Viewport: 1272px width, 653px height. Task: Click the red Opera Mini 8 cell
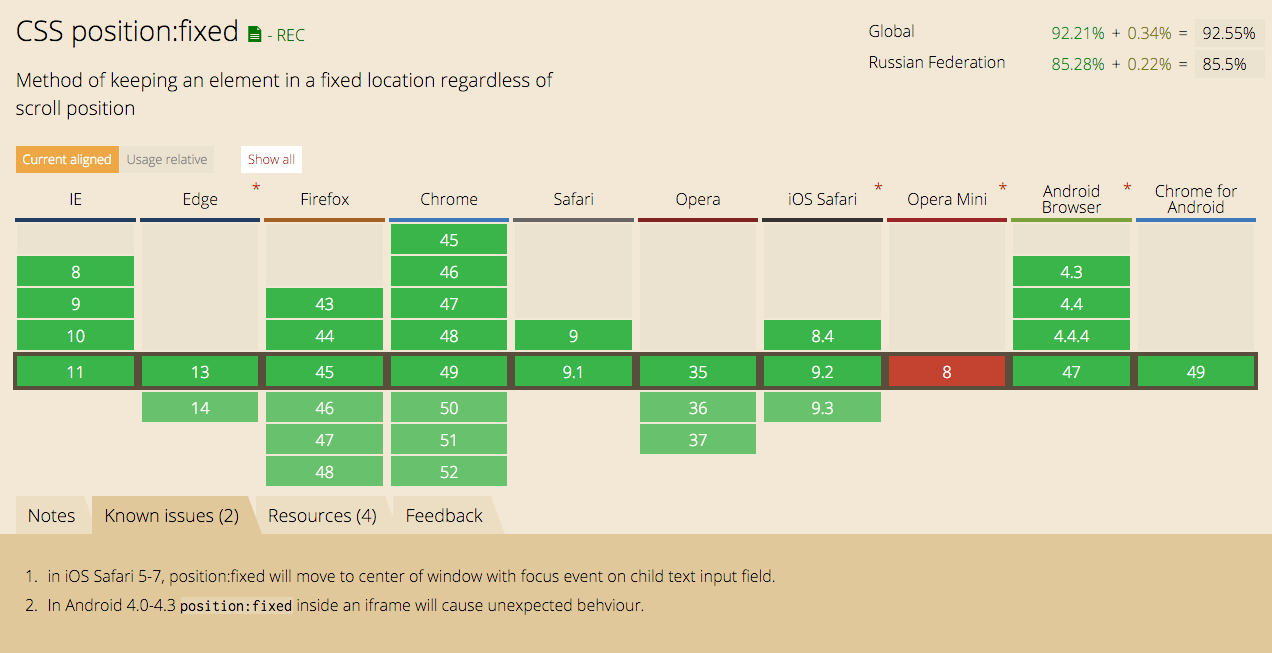point(946,372)
